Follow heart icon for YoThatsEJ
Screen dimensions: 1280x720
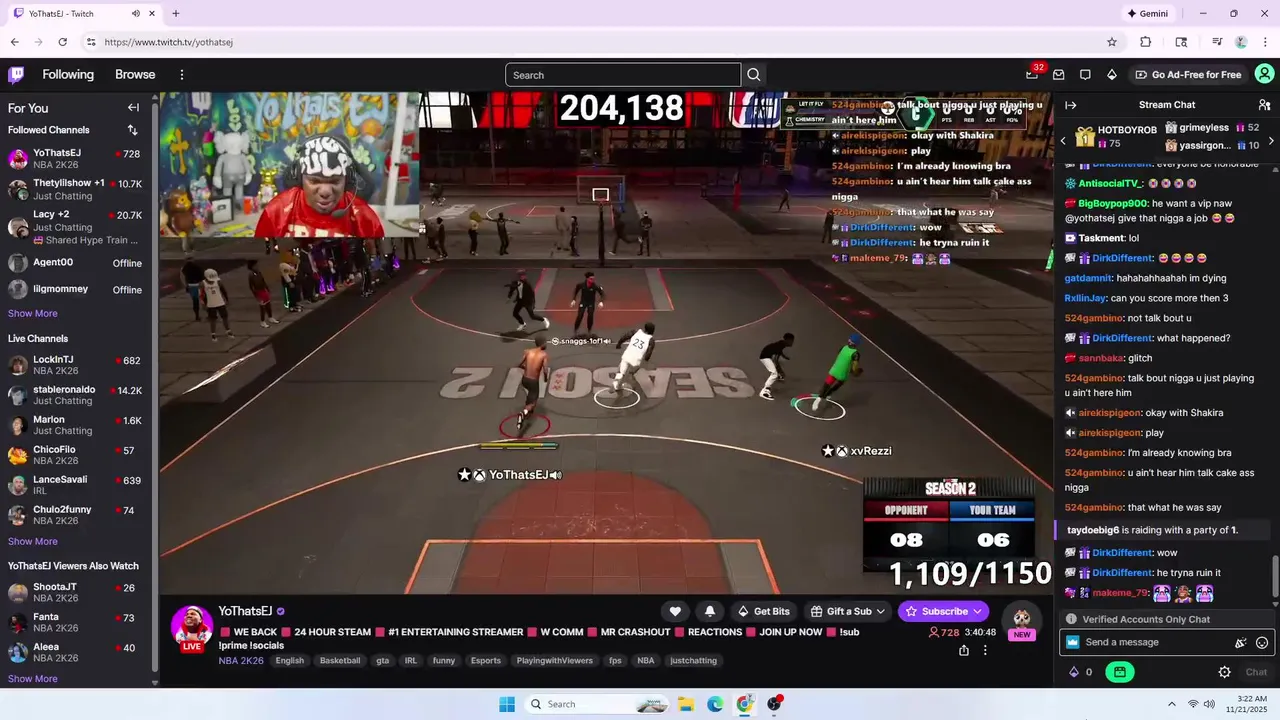tap(675, 611)
